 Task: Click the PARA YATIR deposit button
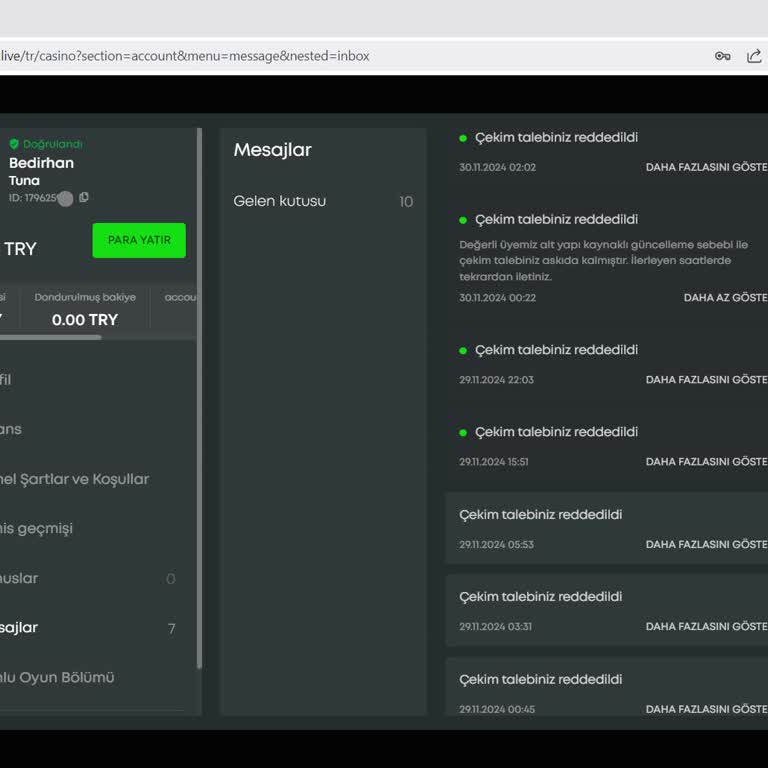point(139,240)
